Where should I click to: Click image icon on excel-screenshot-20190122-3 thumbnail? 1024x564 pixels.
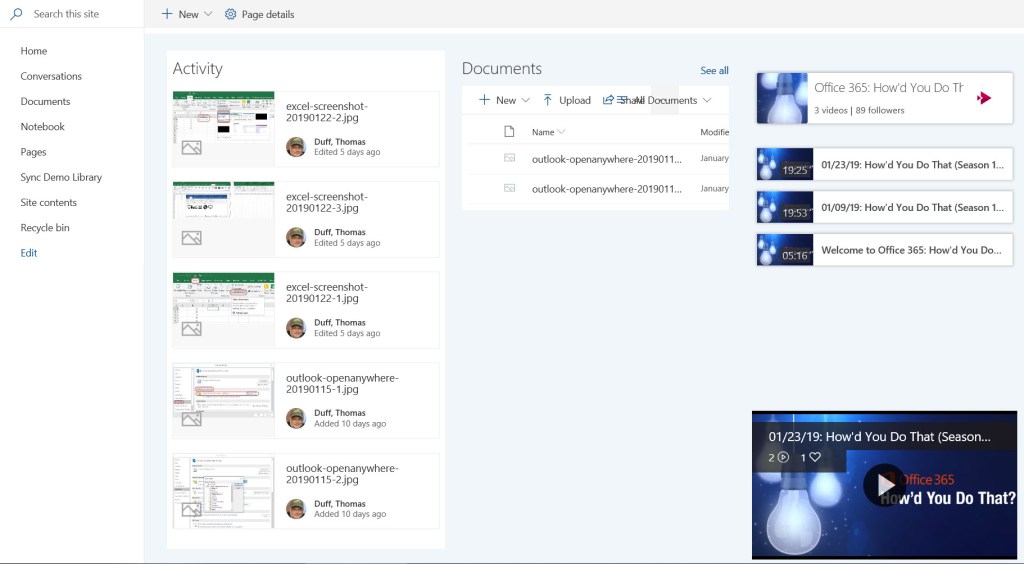pos(191,238)
